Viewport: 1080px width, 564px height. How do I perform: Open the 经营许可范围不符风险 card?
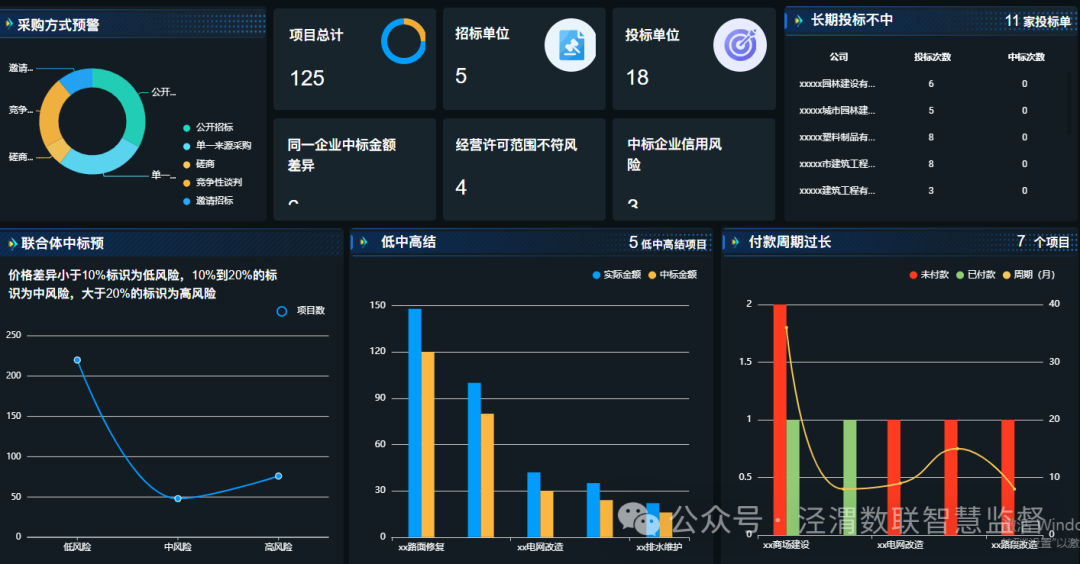click(524, 169)
